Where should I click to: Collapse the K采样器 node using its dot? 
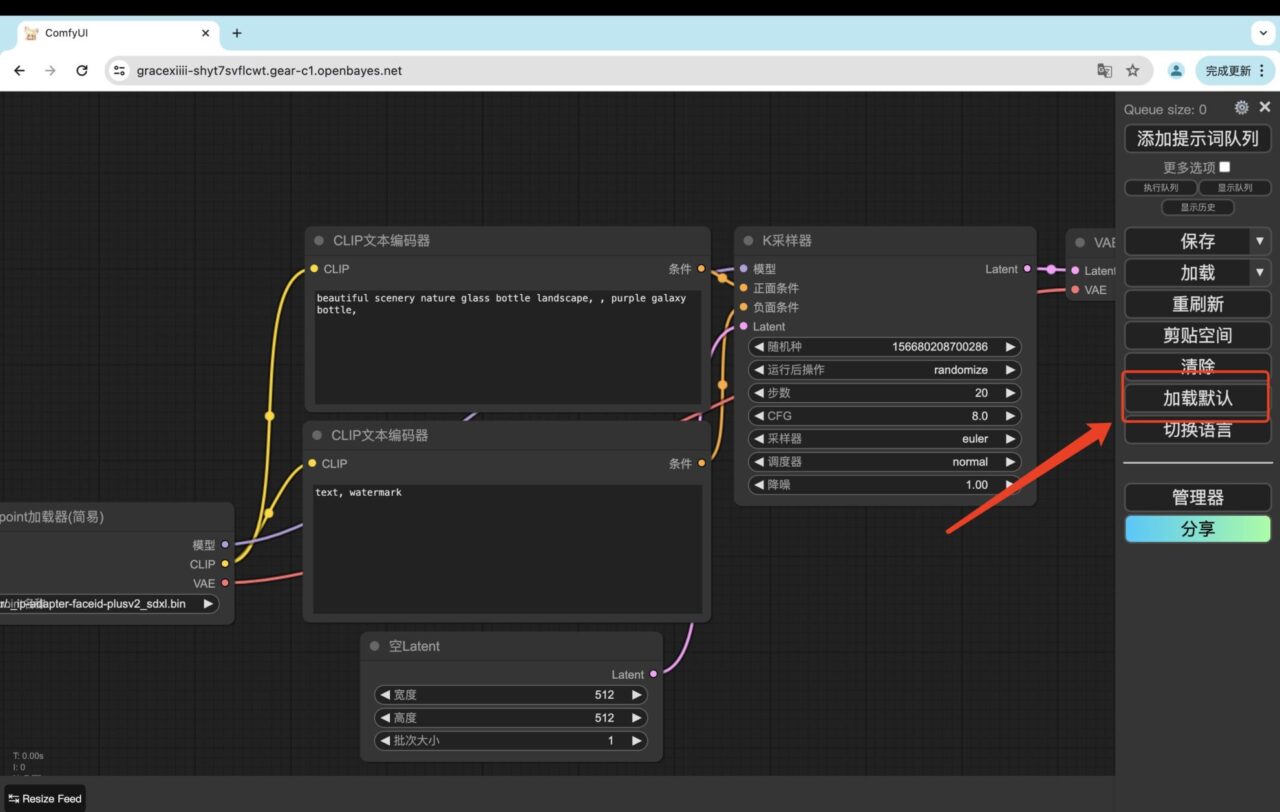click(748, 241)
